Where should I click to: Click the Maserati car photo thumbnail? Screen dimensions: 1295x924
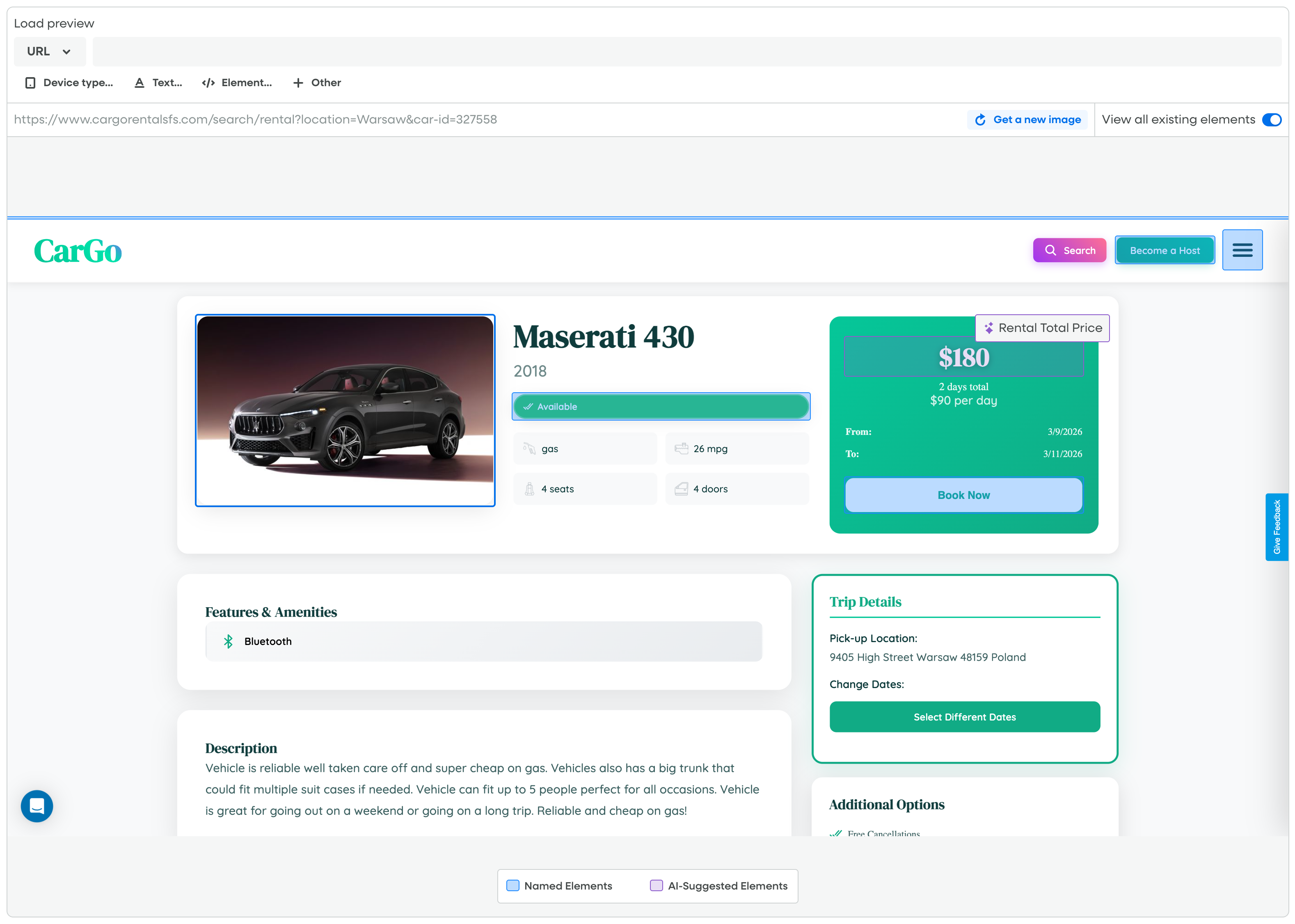345,410
